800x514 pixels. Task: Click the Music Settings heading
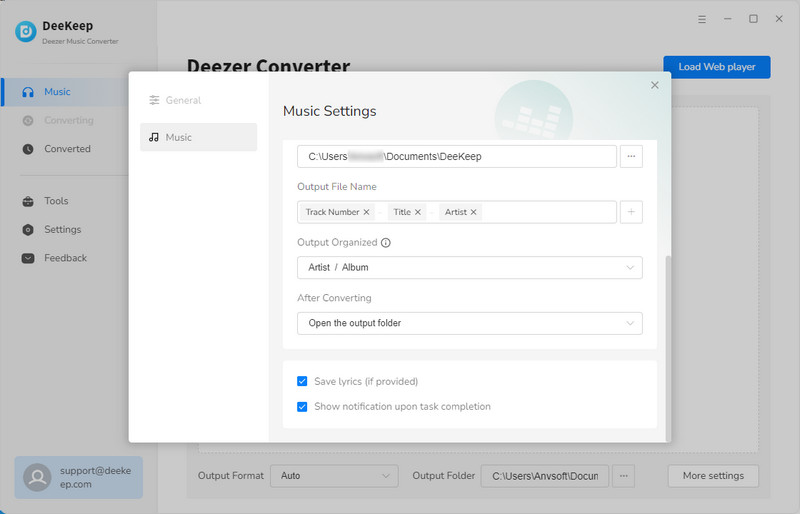(x=330, y=111)
